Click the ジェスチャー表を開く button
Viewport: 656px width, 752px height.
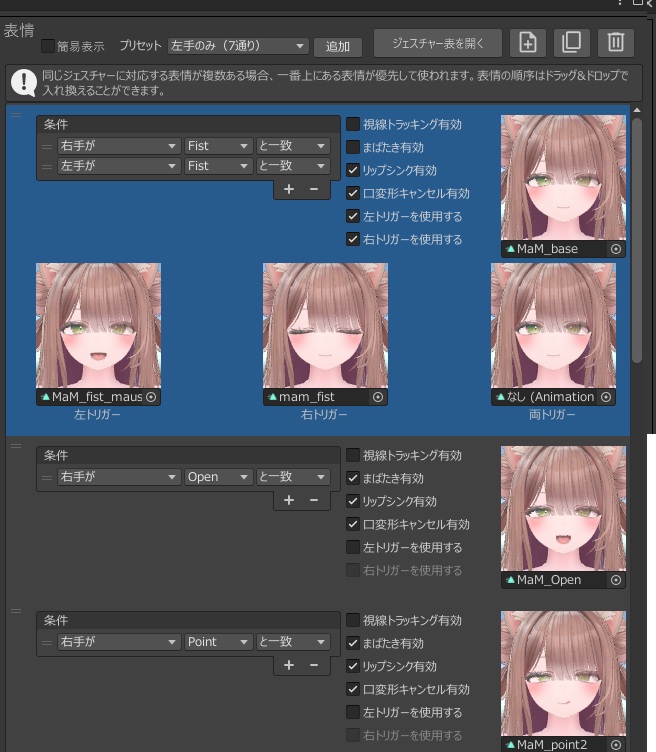point(437,43)
